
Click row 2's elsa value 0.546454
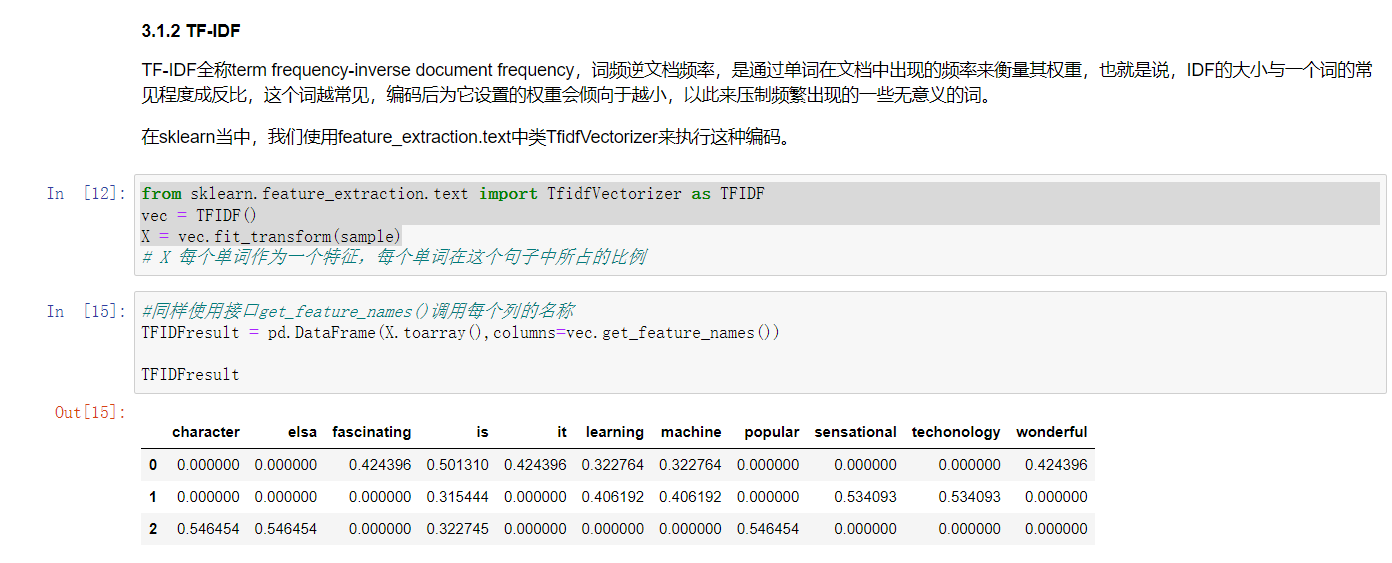[x=286, y=529]
